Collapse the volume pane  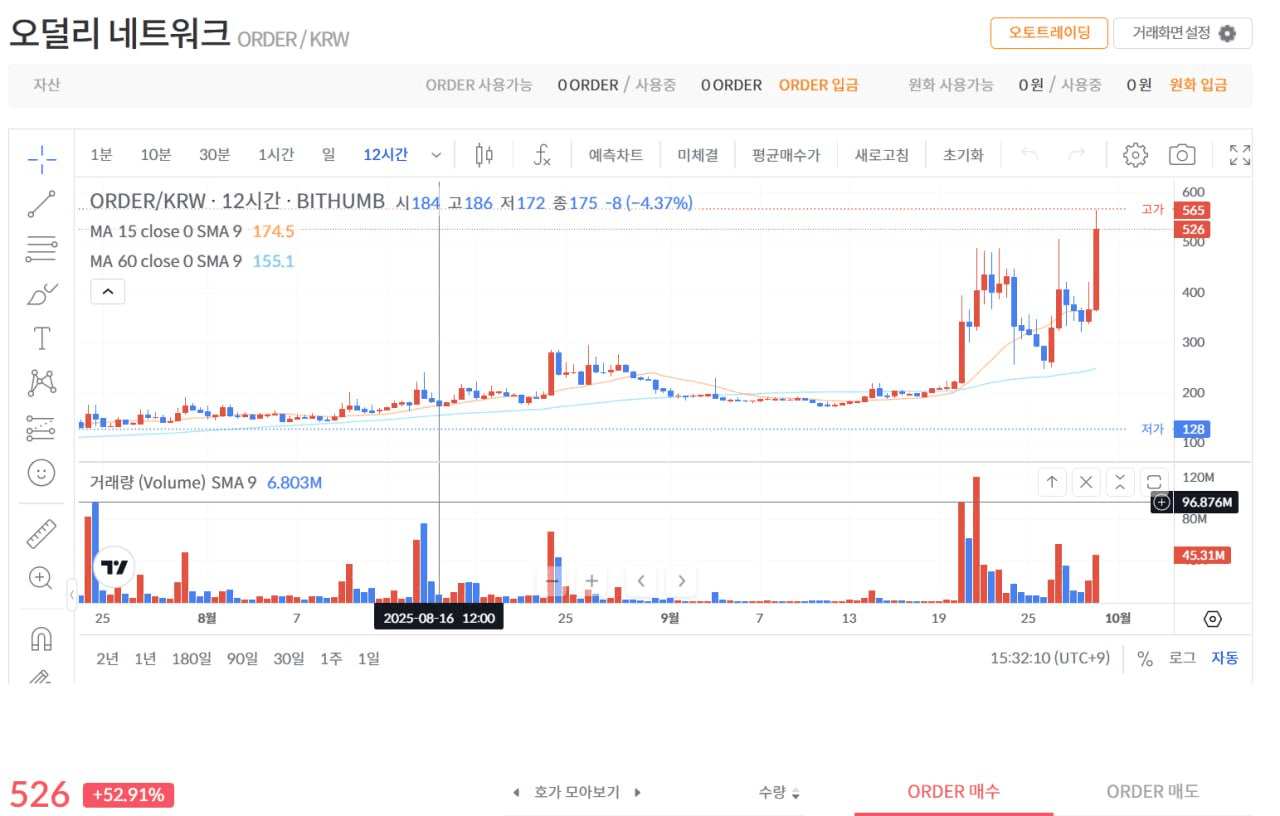(x=1121, y=482)
